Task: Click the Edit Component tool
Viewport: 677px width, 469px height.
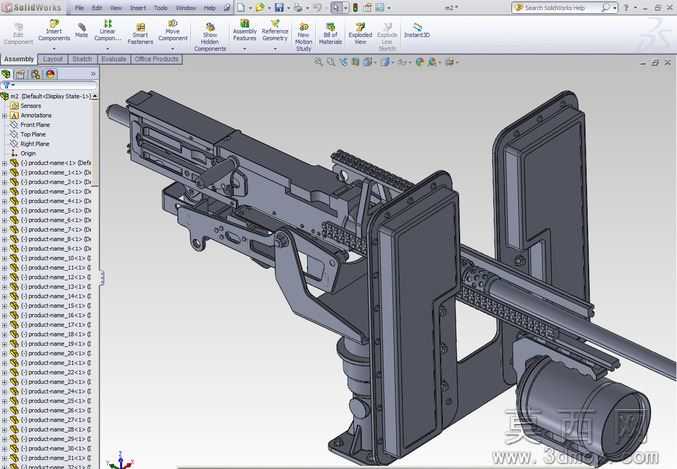Action: [18, 34]
